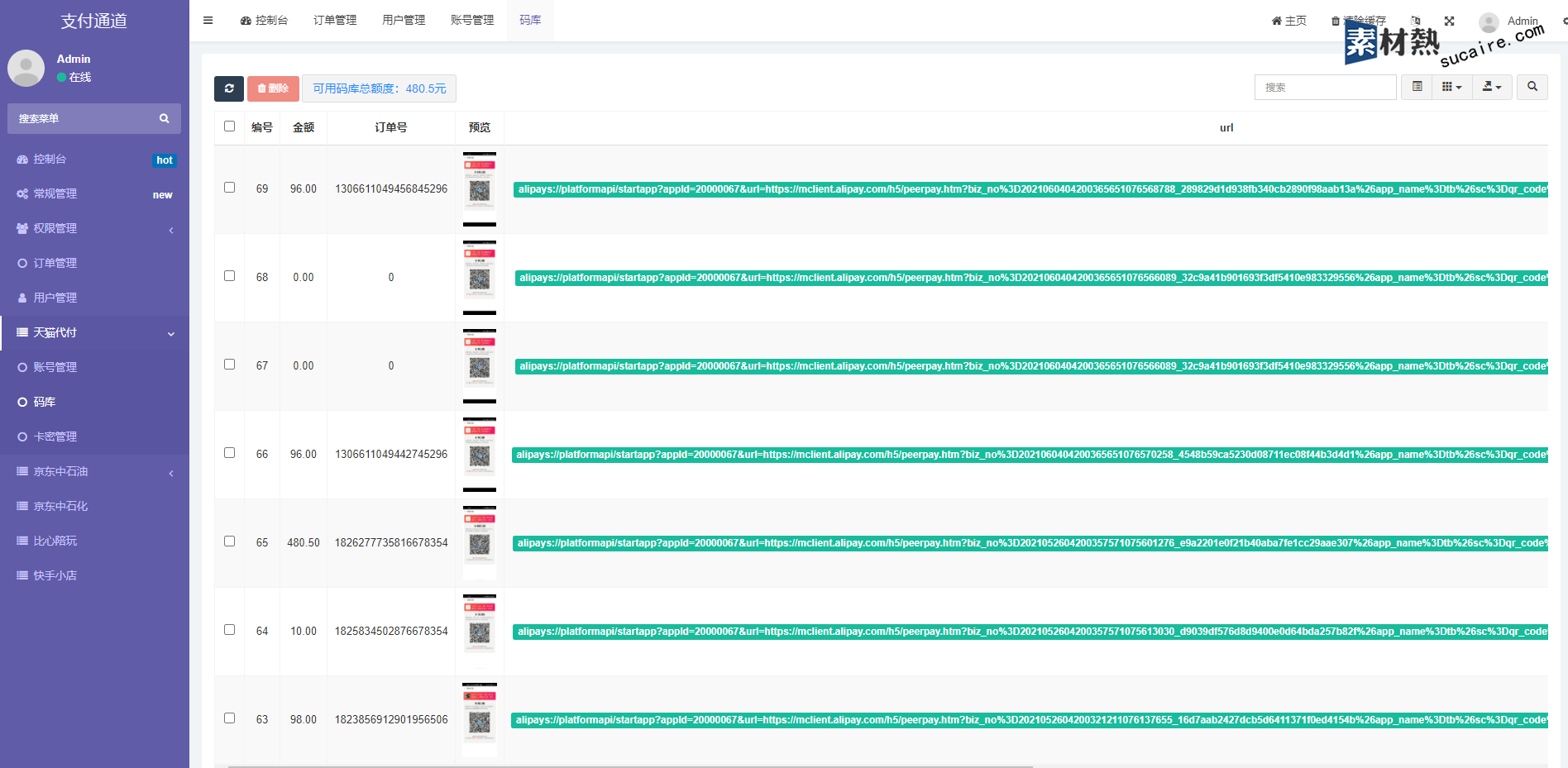Open 常规管理 in the sidebar
The image size is (1568, 768).
(x=94, y=193)
